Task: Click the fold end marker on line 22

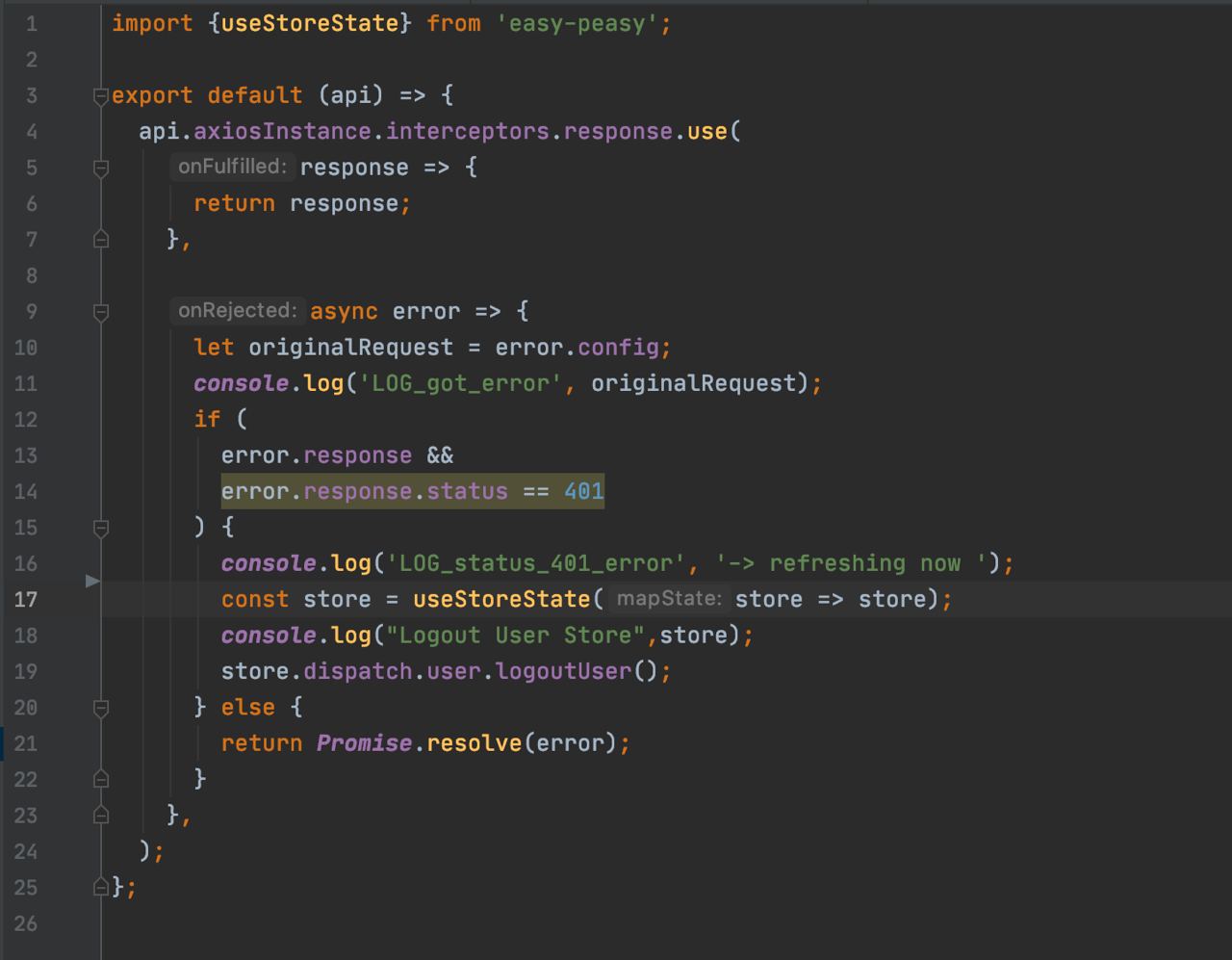Action: pyautogui.click(x=101, y=779)
